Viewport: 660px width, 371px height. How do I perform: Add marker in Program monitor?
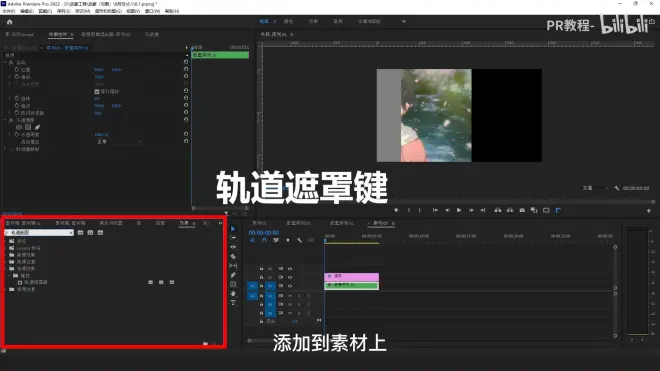[396, 210]
